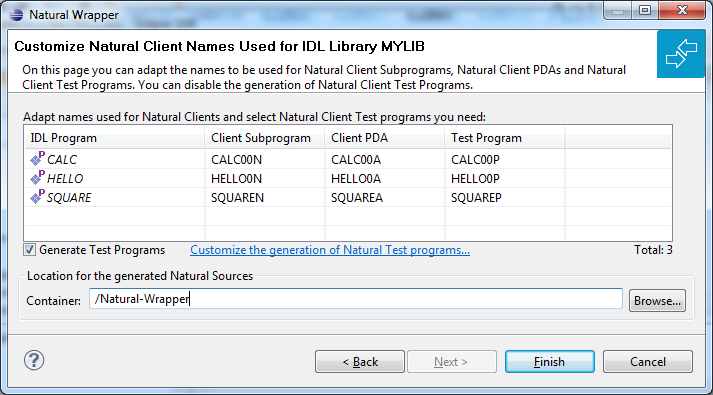Maximize the Natural Wrapper window
This screenshot has height=395, width=713.
tap(645, 10)
